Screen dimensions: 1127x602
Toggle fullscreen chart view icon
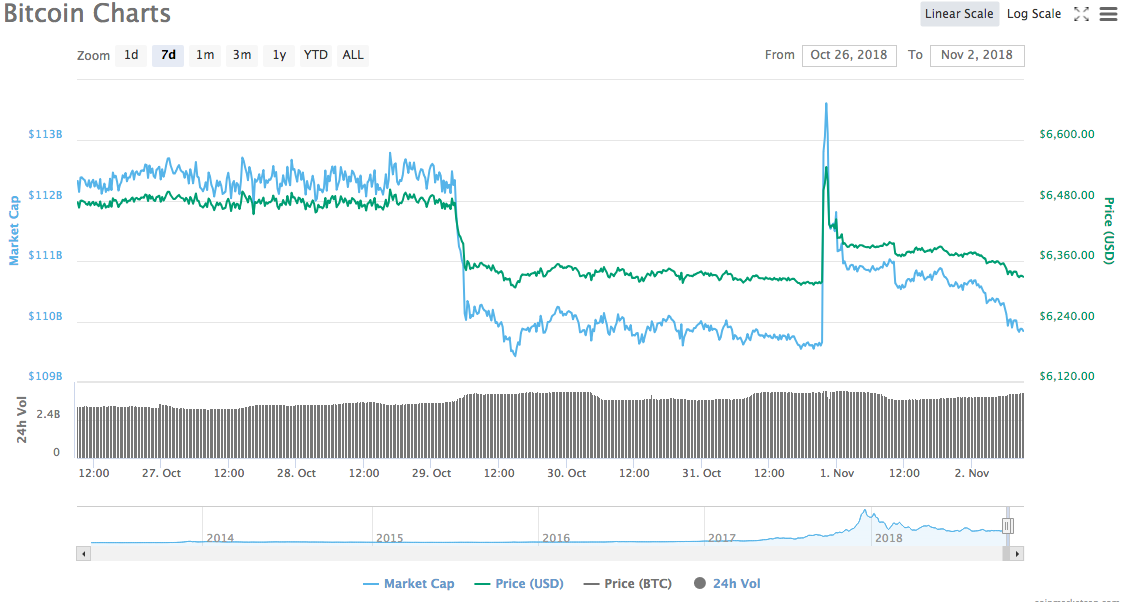tap(1081, 14)
